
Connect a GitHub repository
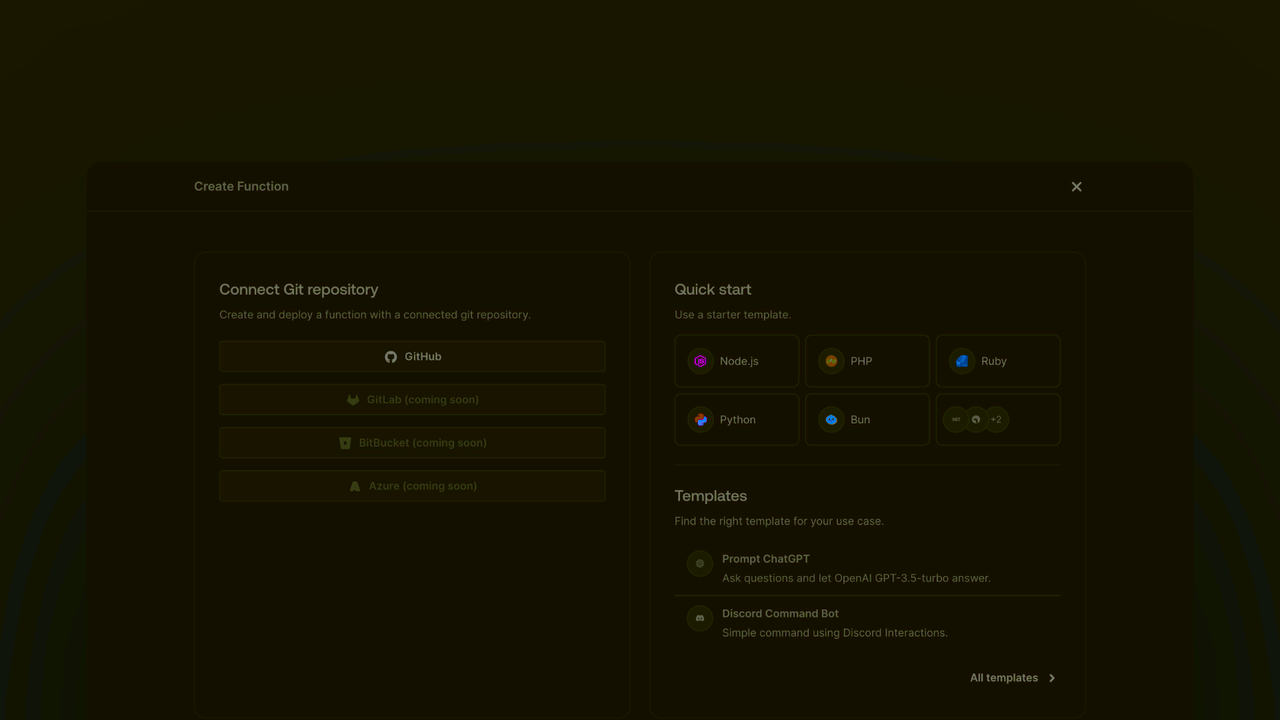pos(412,356)
